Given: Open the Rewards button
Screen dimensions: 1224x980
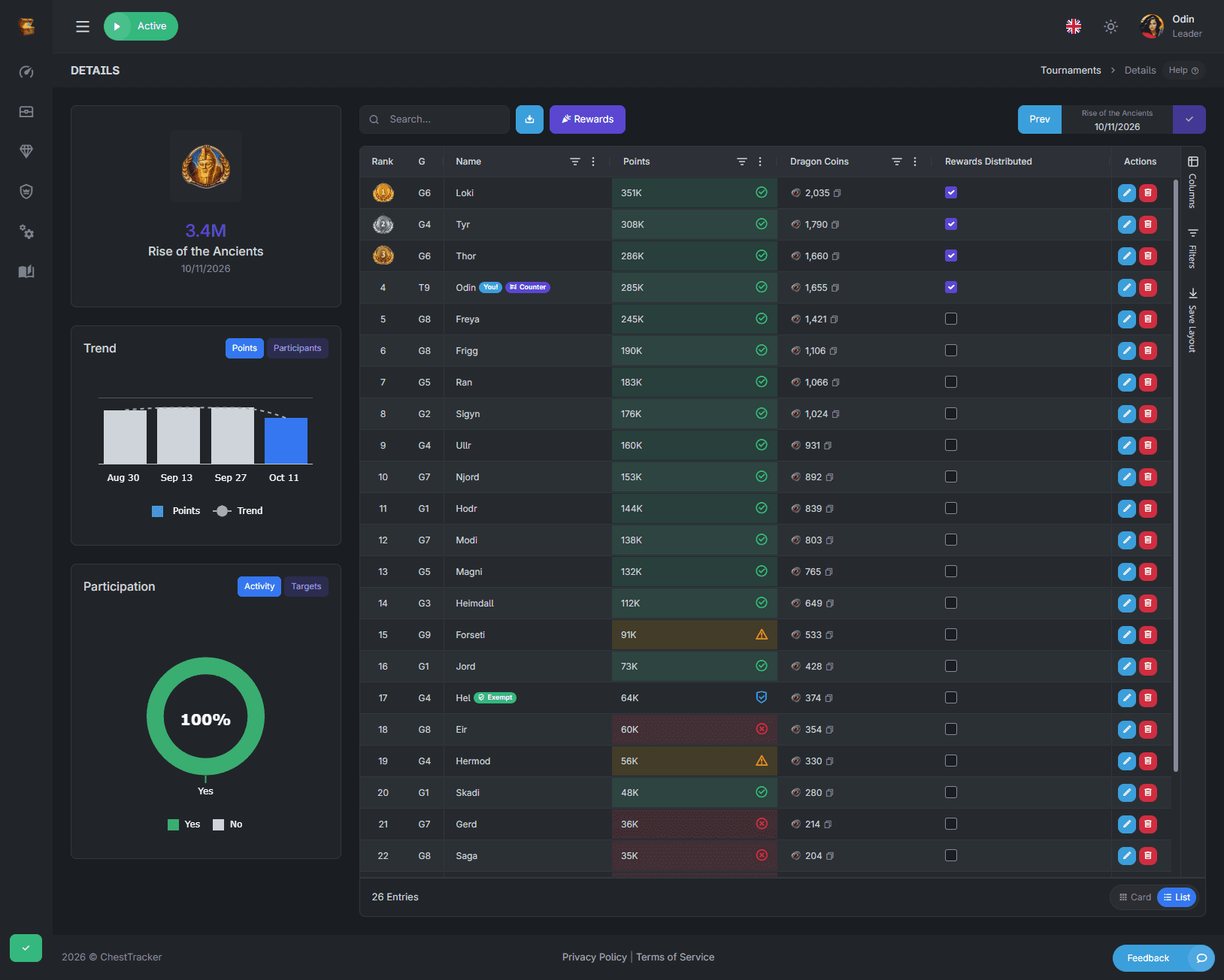Looking at the screenshot, I should click(587, 119).
